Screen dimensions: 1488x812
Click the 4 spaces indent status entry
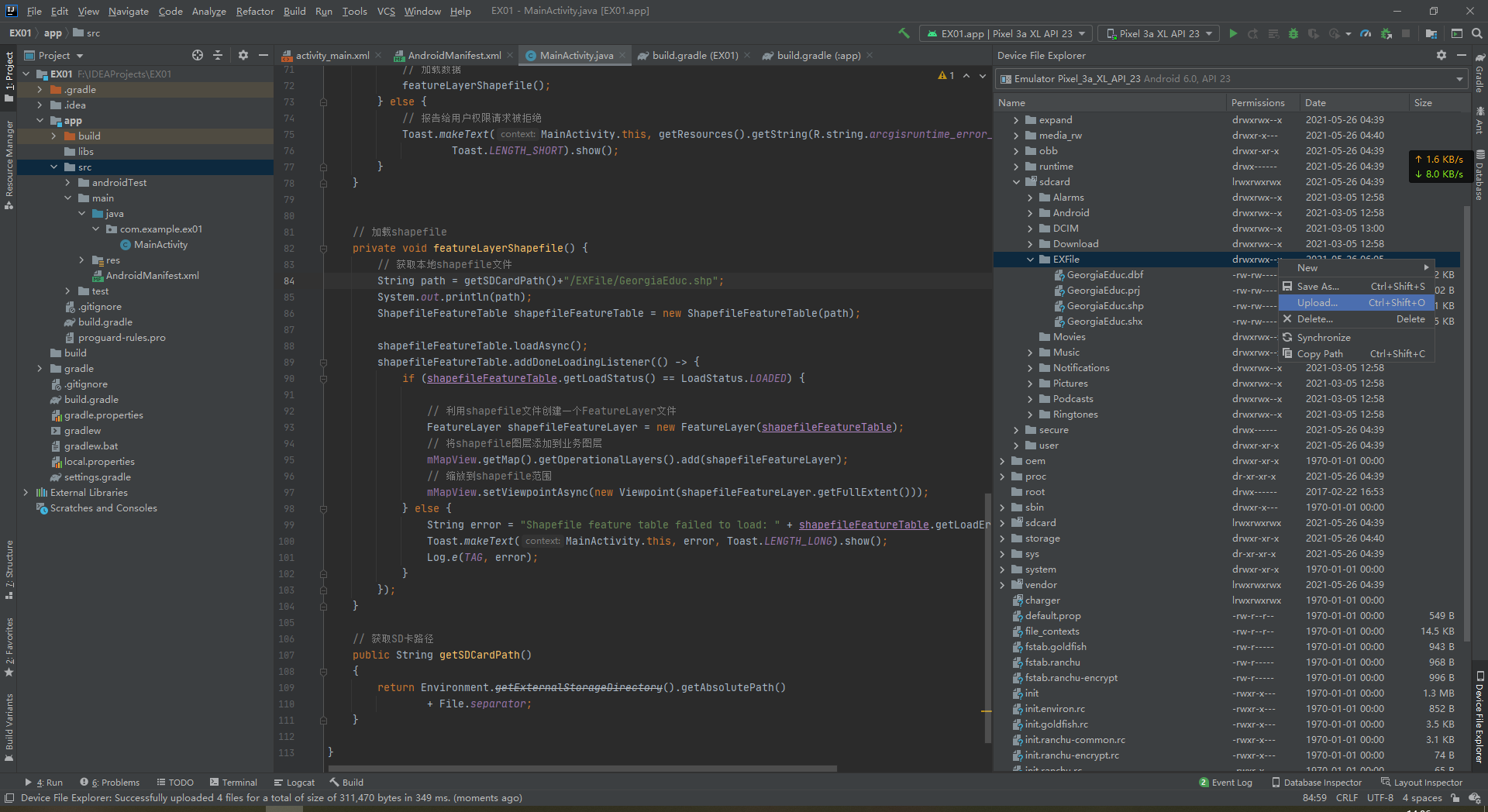(x=1422, y=798)
